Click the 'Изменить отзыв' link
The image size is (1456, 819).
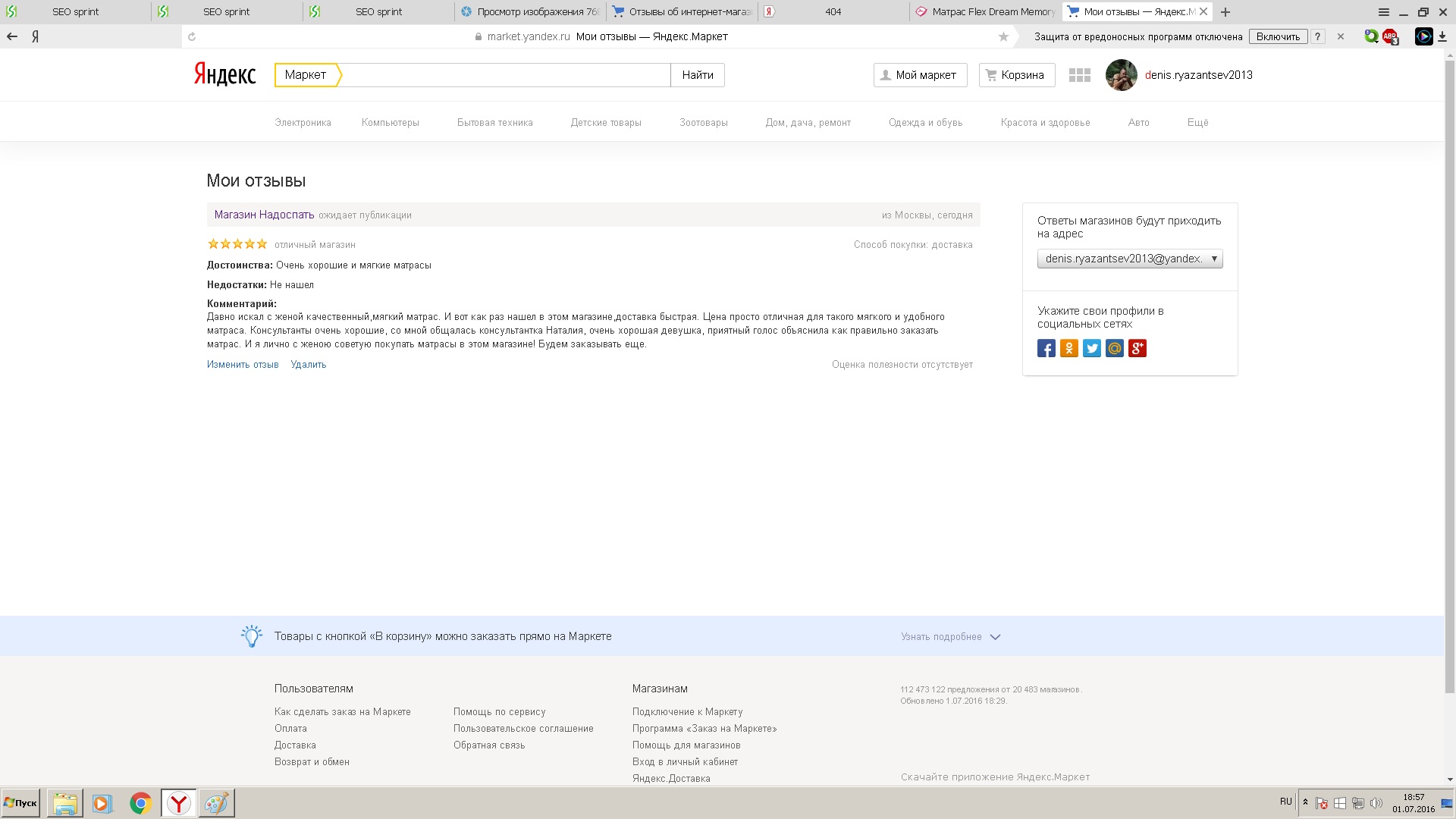(243, 365)
